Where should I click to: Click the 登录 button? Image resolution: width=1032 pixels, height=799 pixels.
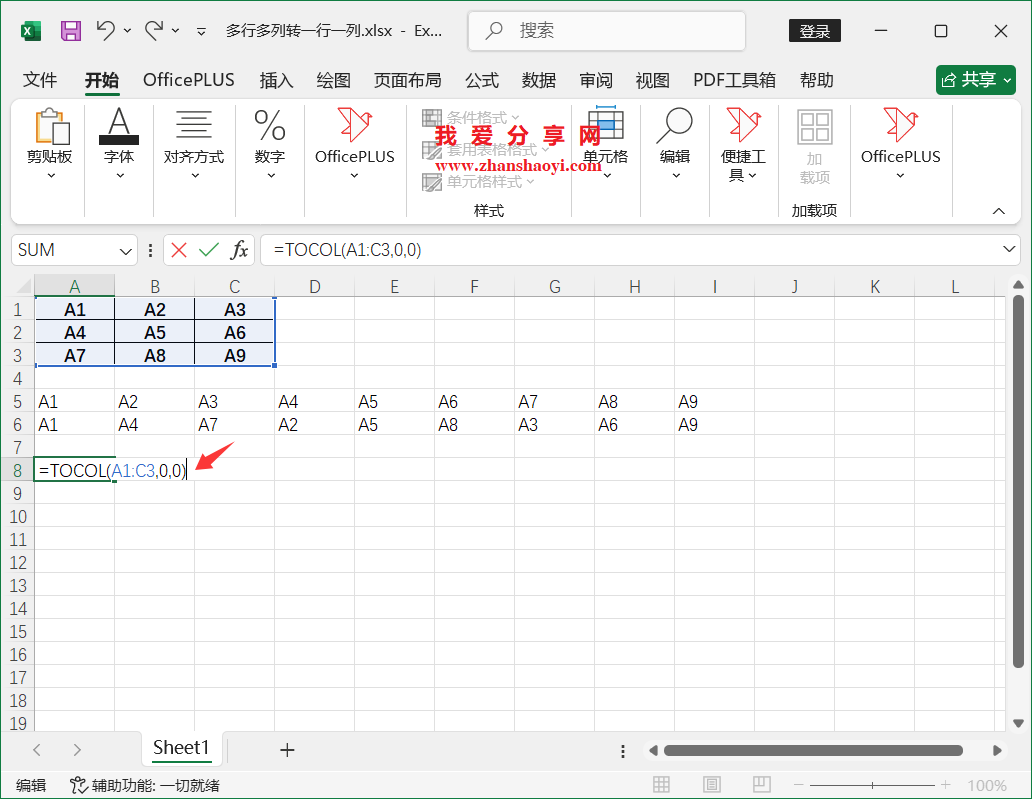coord(814,31)
